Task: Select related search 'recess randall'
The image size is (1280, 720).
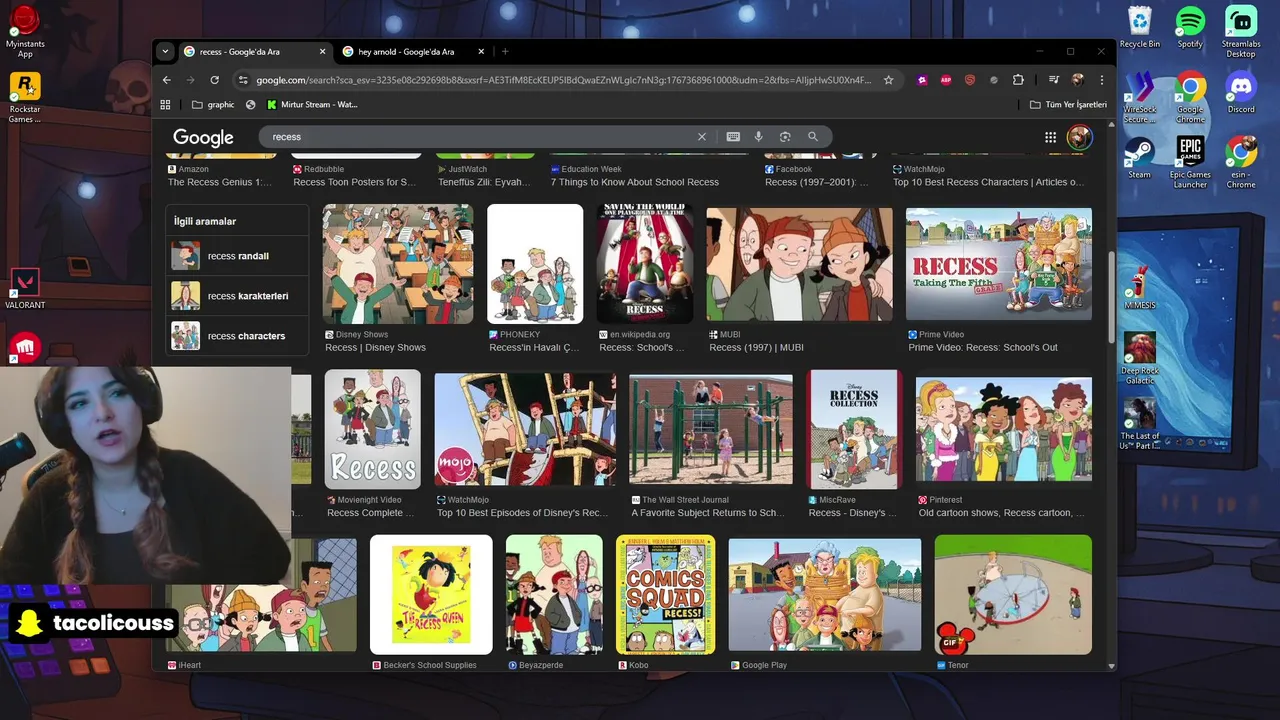Action: tap(237, 256)
